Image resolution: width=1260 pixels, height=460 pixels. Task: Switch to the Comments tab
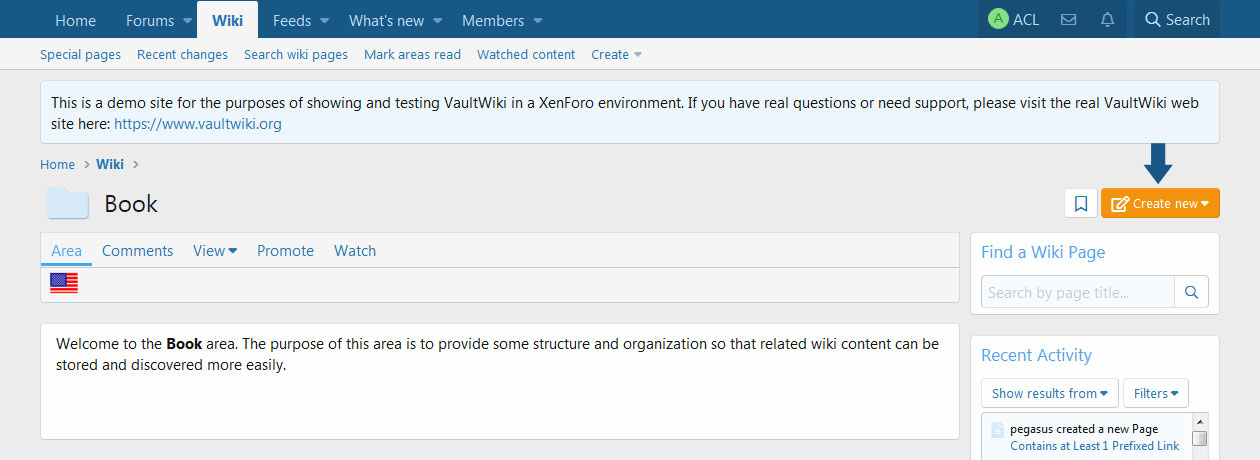click(x=137, y=251)
